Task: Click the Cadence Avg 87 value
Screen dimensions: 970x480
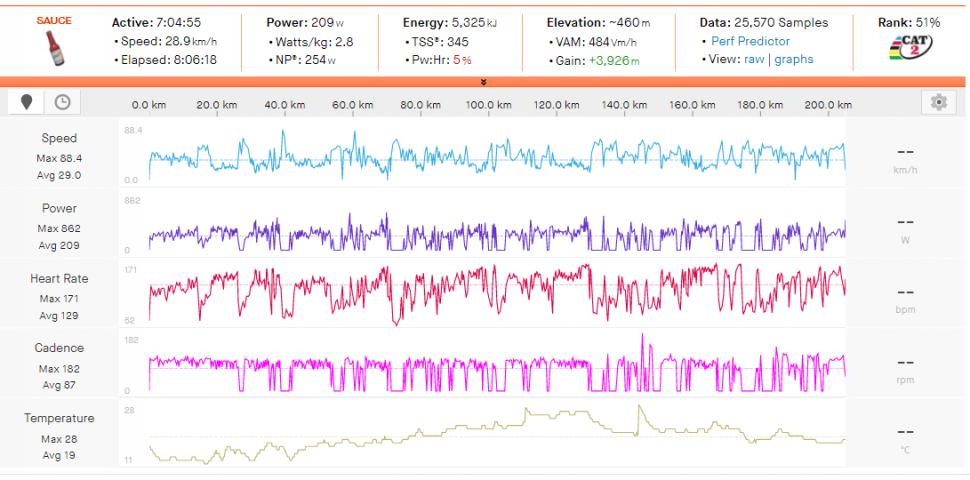Action: [x=59, y=385]
